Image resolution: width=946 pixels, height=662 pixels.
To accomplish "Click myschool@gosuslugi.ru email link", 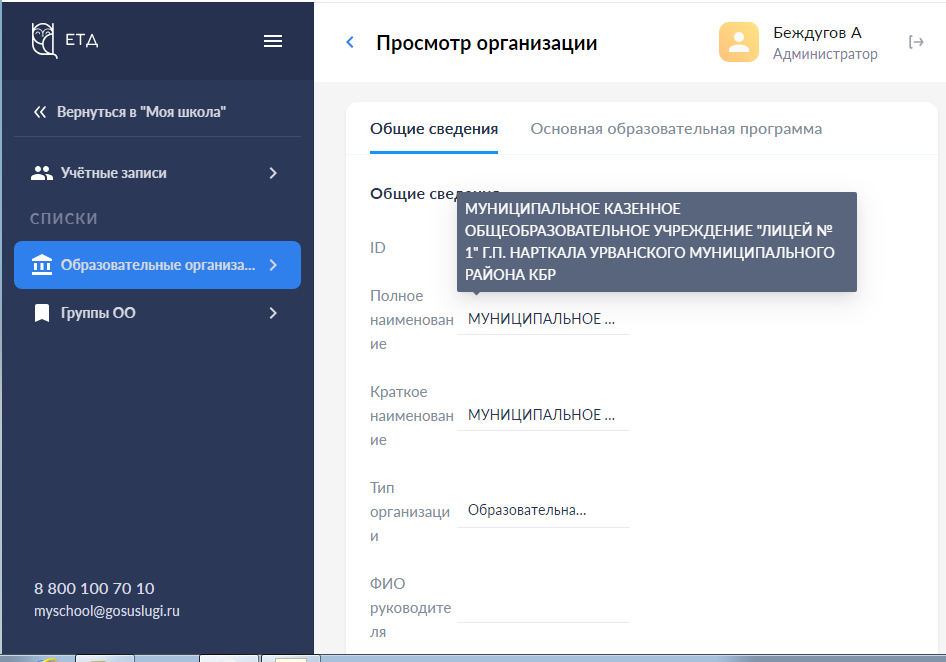I will tap(107, 611).
